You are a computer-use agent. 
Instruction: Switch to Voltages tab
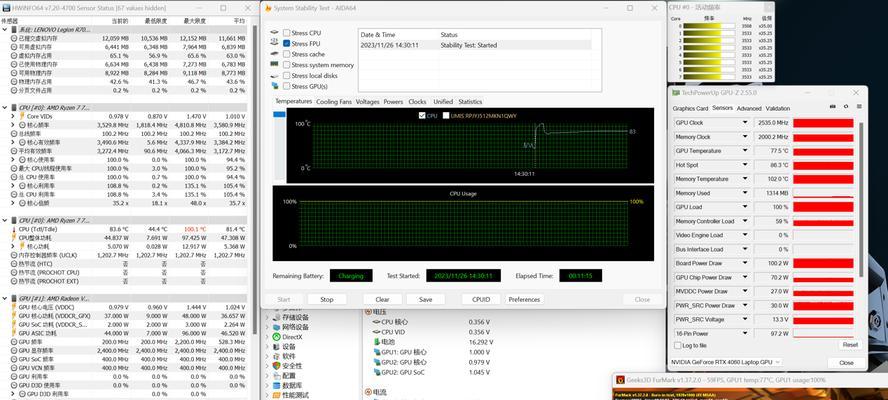(368, 102)
